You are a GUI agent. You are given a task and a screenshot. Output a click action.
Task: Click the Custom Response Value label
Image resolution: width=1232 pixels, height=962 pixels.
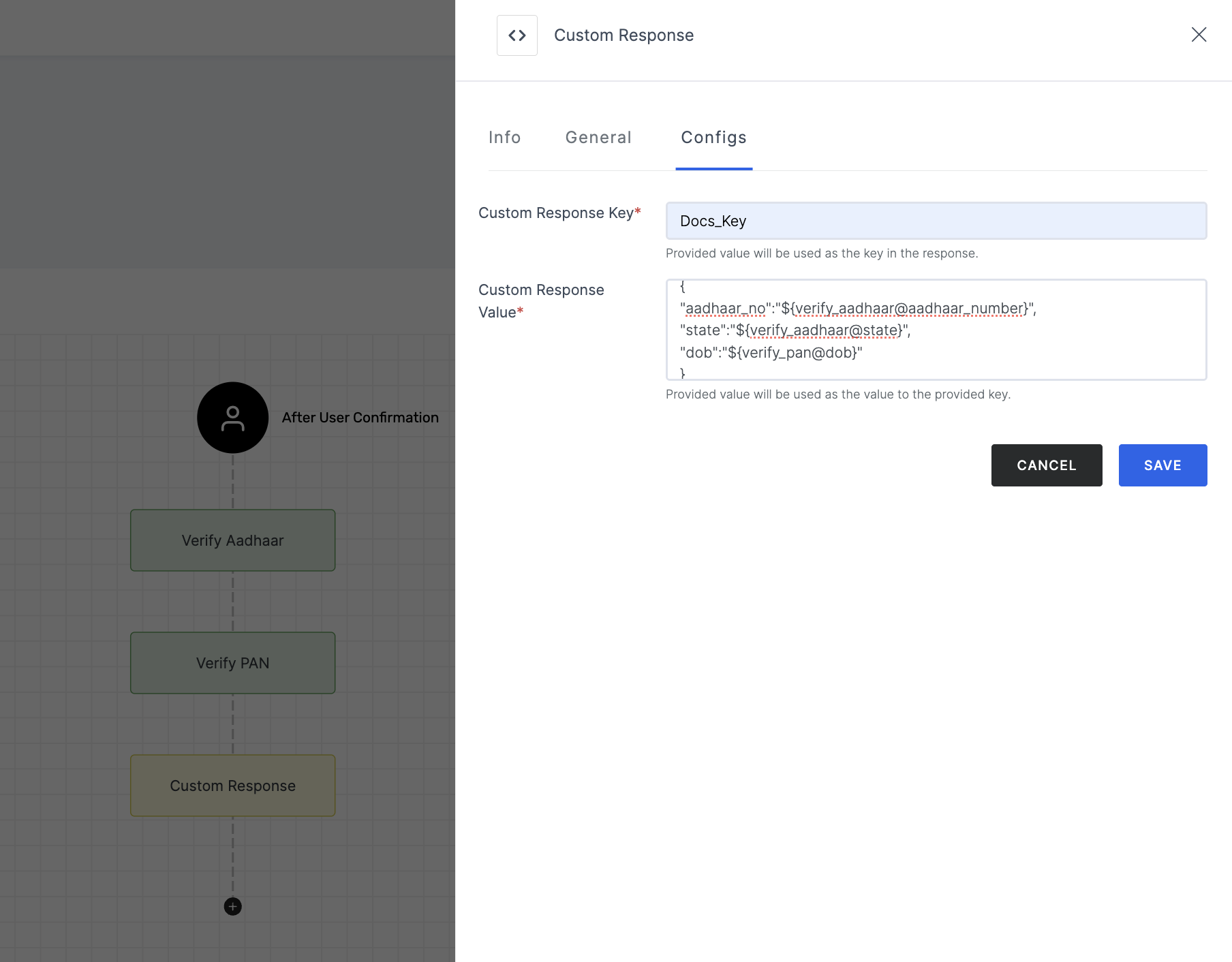pos(541,301)
